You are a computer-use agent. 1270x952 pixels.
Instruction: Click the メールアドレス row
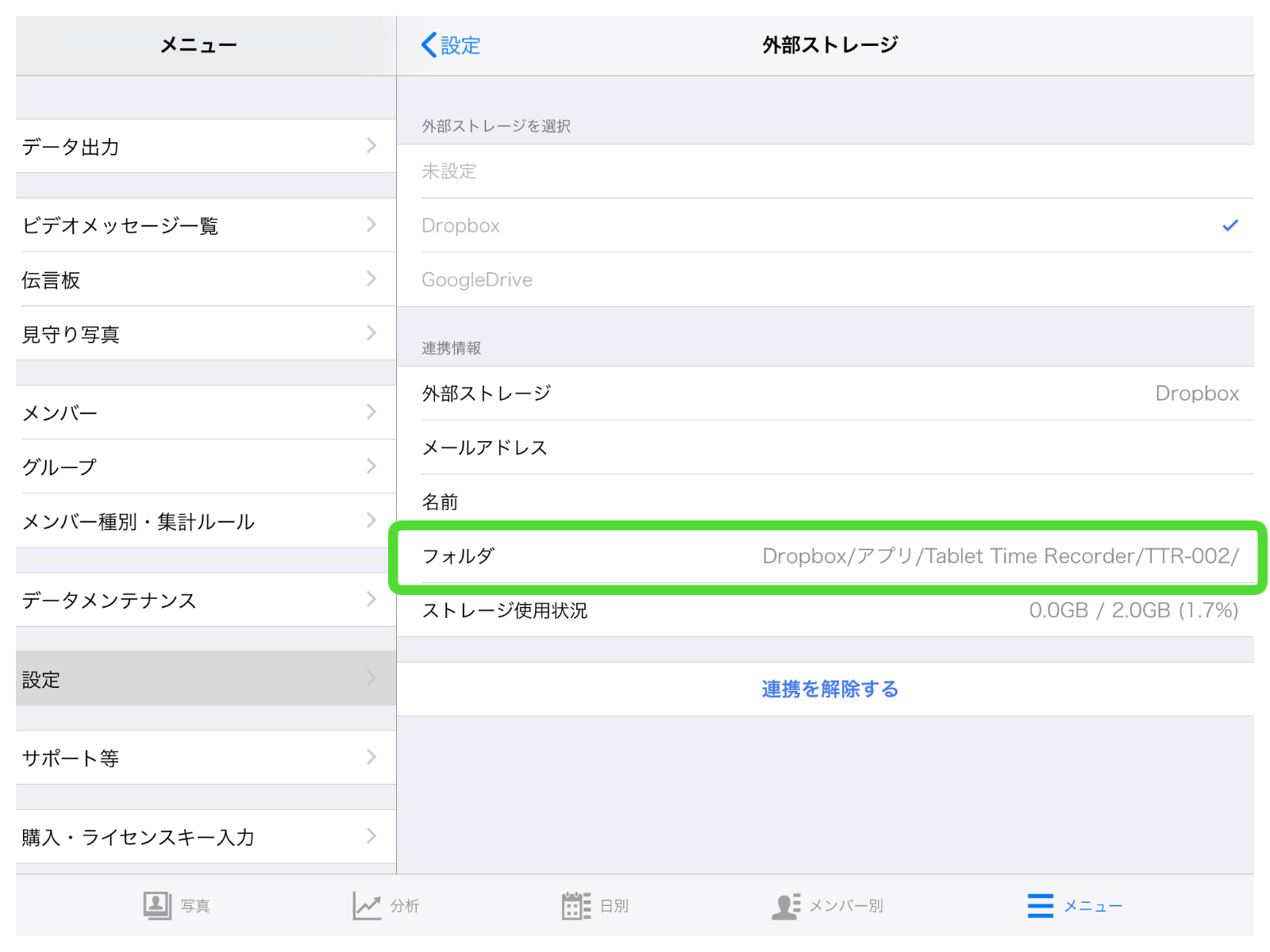(825, 447)
